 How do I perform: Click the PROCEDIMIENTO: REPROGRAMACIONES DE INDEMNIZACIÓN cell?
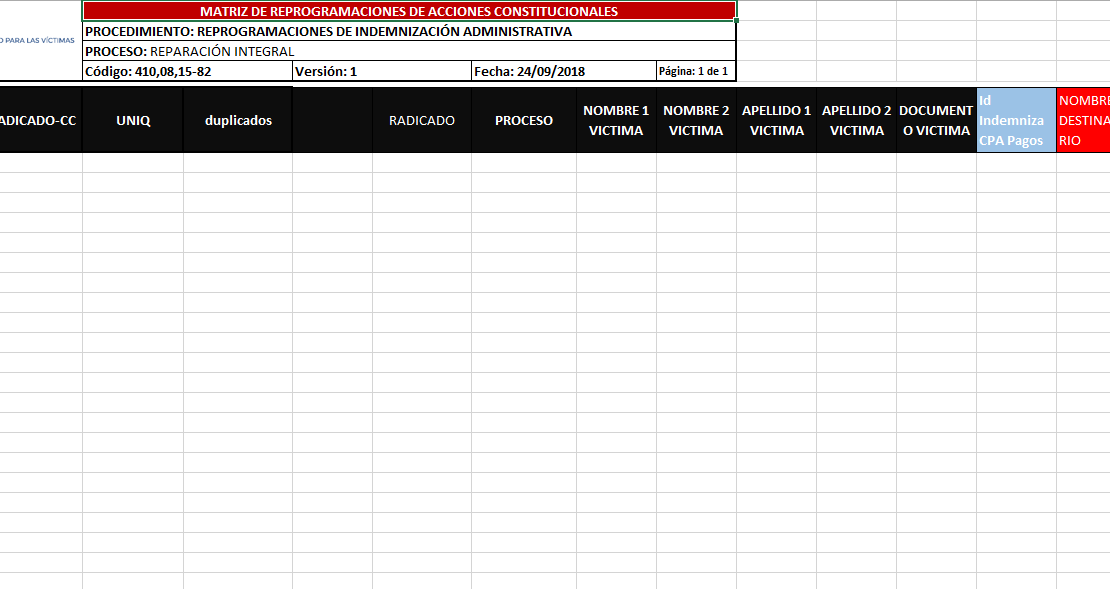[x=409, y=32]
